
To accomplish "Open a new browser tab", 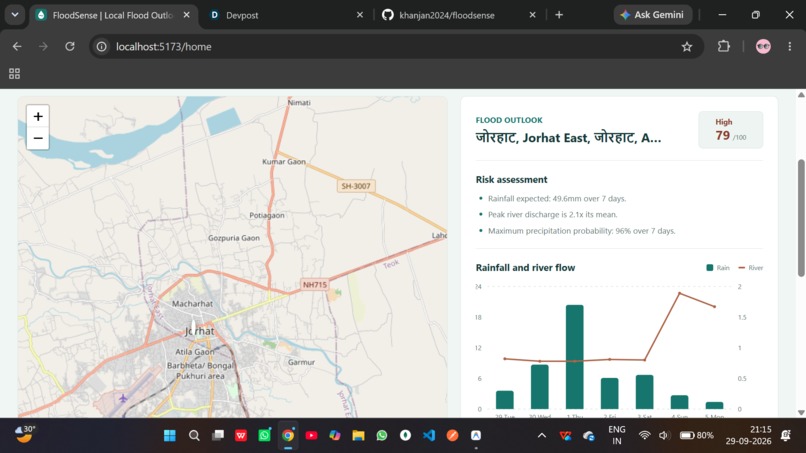I will (x=559, y=15).
